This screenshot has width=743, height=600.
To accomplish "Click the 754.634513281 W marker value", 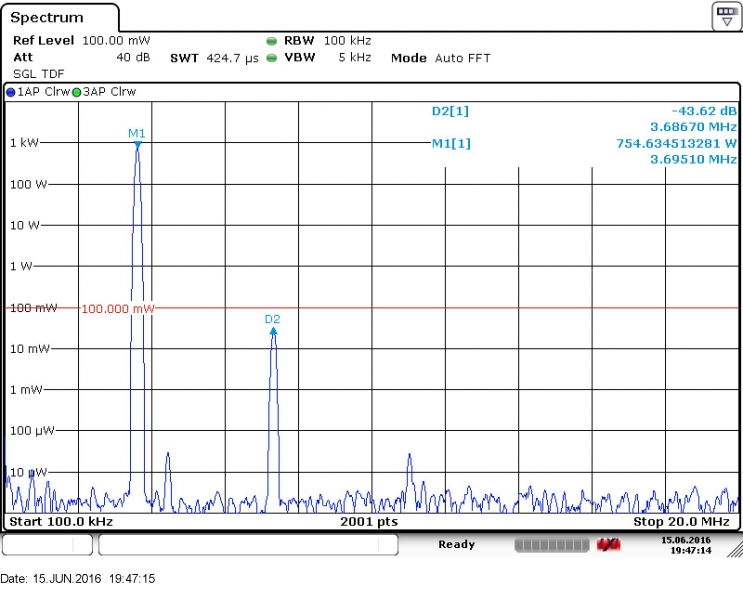I will pyautogui.click(x=677, y=143).
